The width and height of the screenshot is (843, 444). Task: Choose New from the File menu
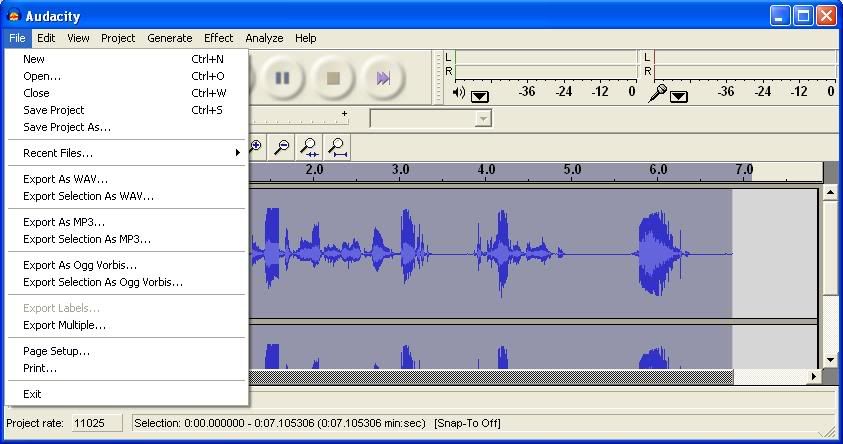pos(126,59)
